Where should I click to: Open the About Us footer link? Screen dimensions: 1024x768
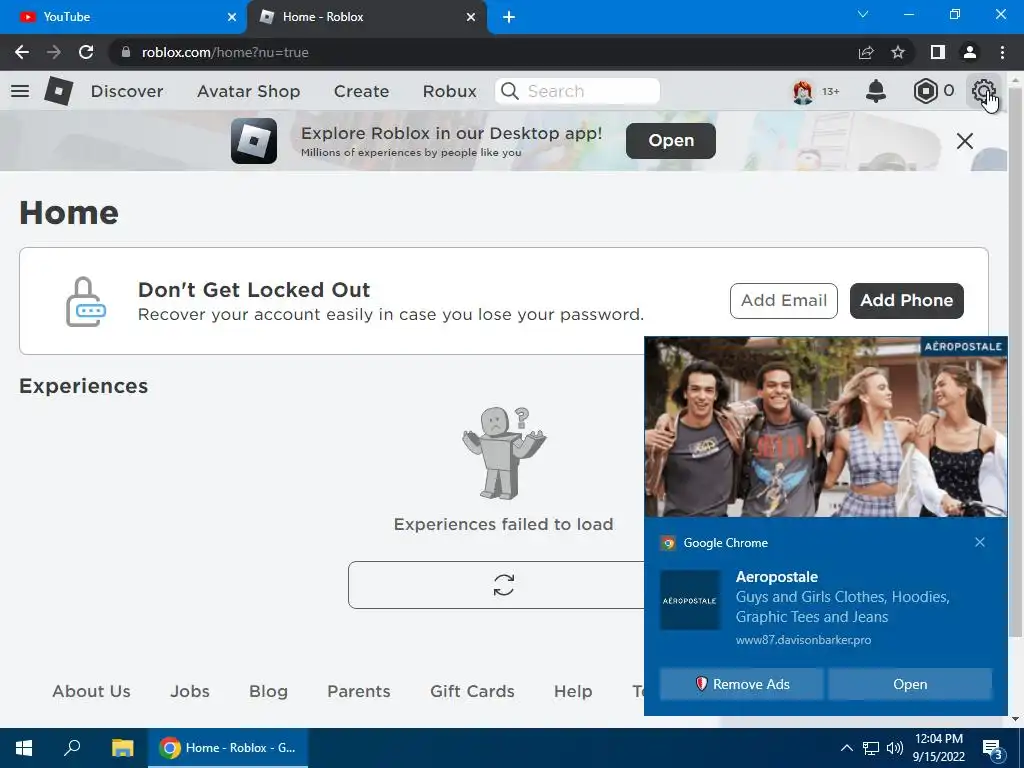tap(91, 691)
